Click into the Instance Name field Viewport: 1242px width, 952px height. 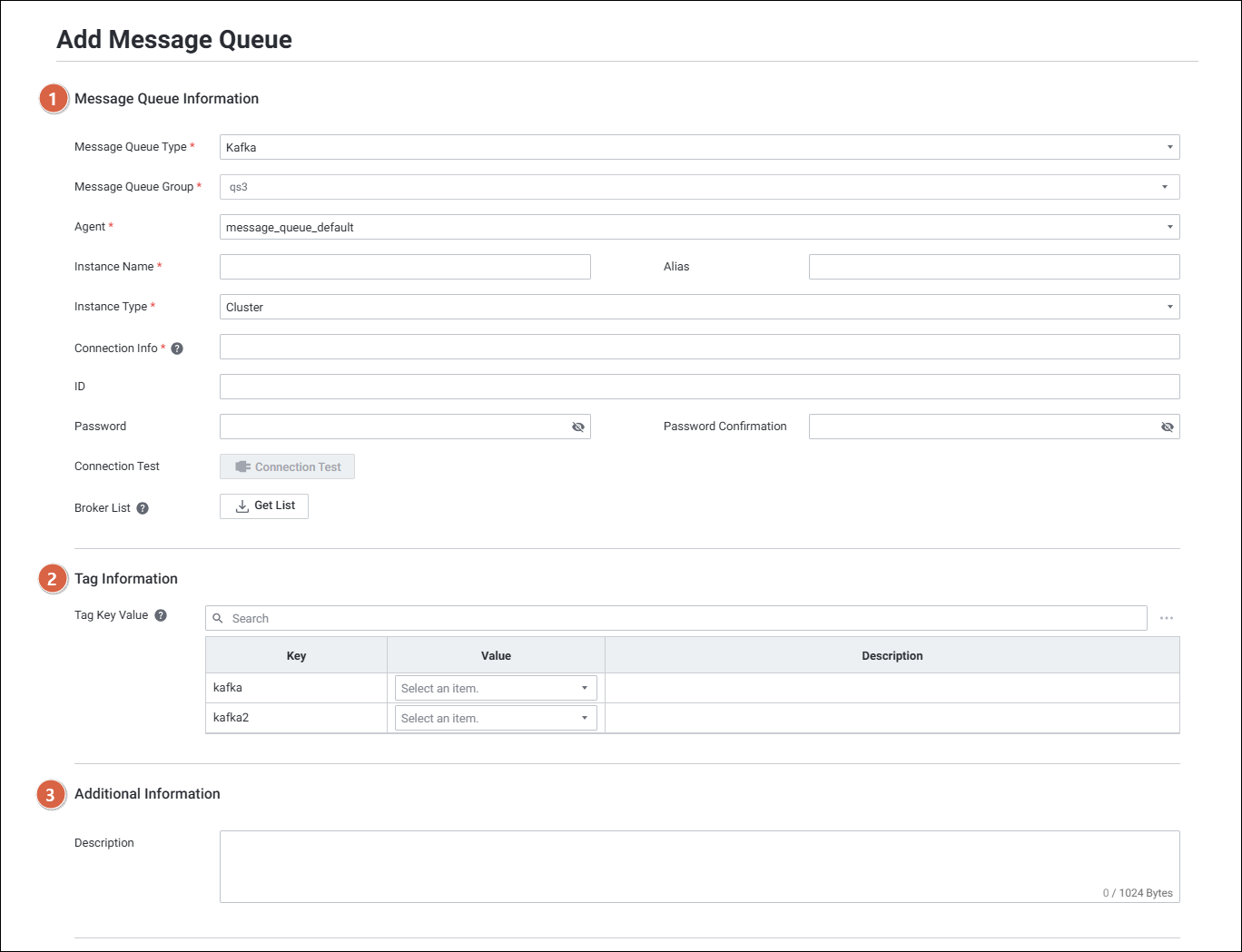click(x=405, y=267)
